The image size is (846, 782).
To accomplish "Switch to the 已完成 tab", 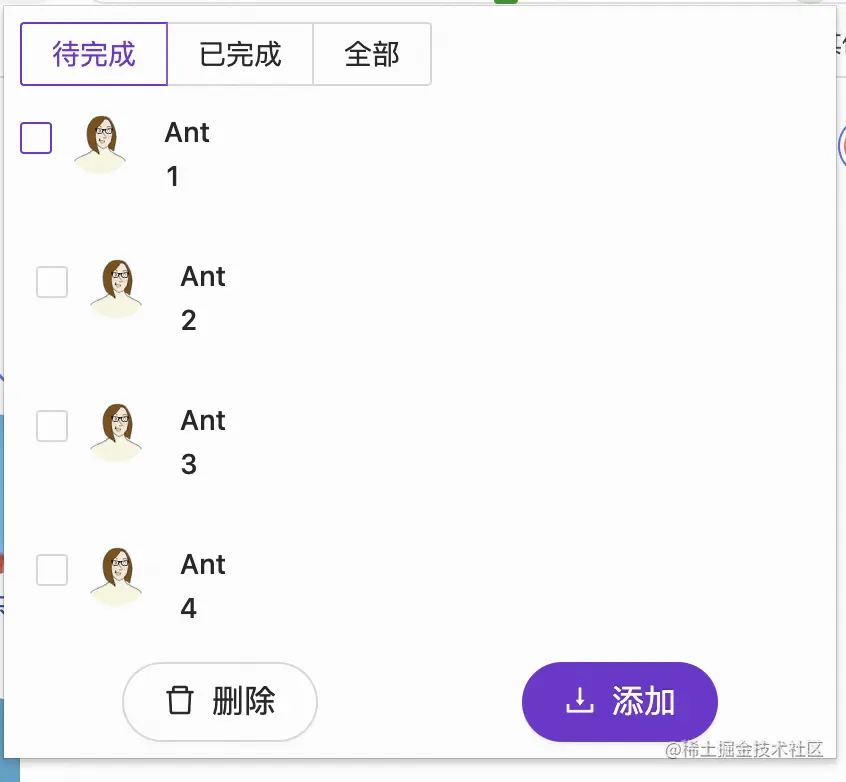I will 240,54.
